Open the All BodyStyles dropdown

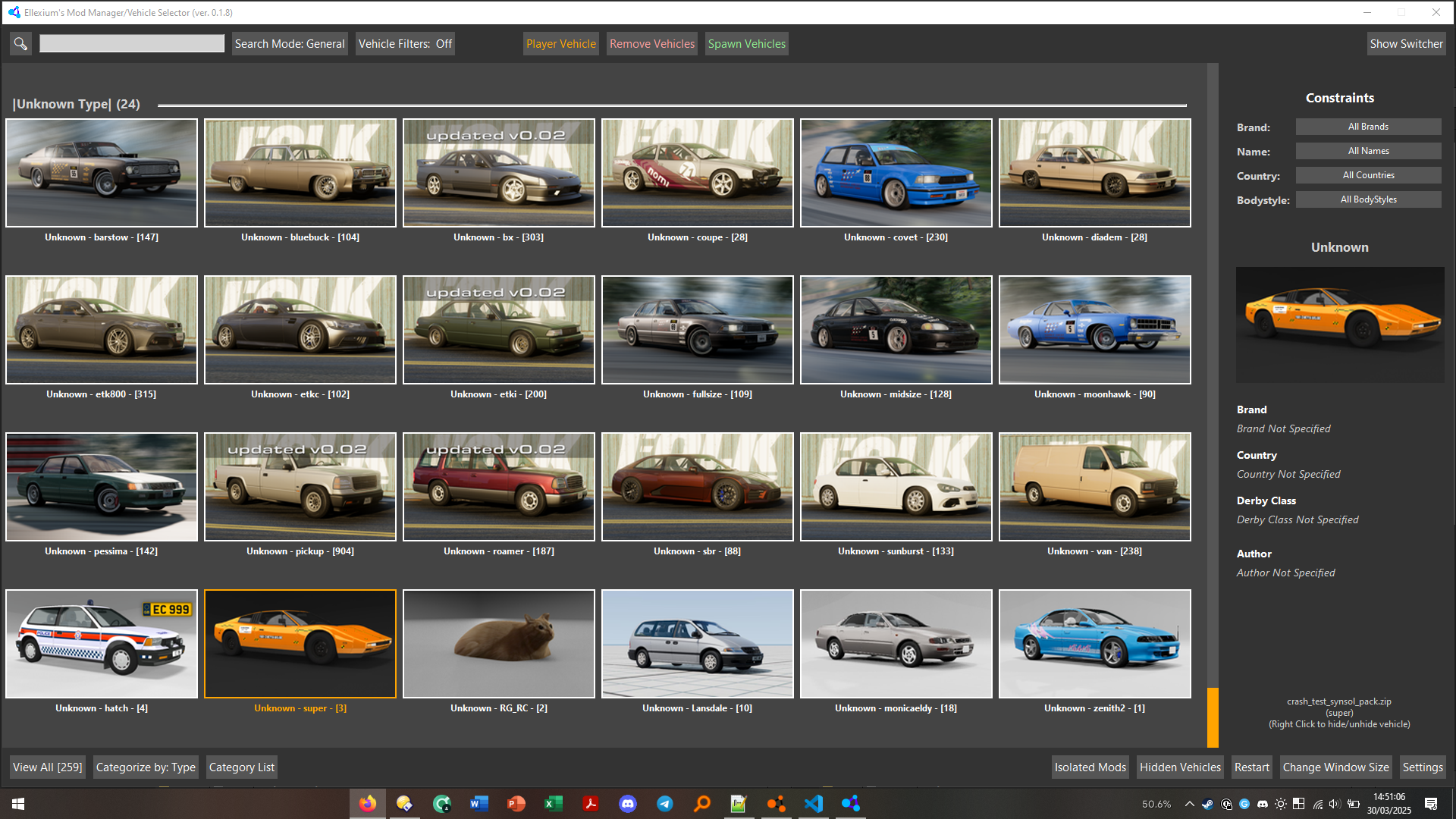[x=1368, y=199]
